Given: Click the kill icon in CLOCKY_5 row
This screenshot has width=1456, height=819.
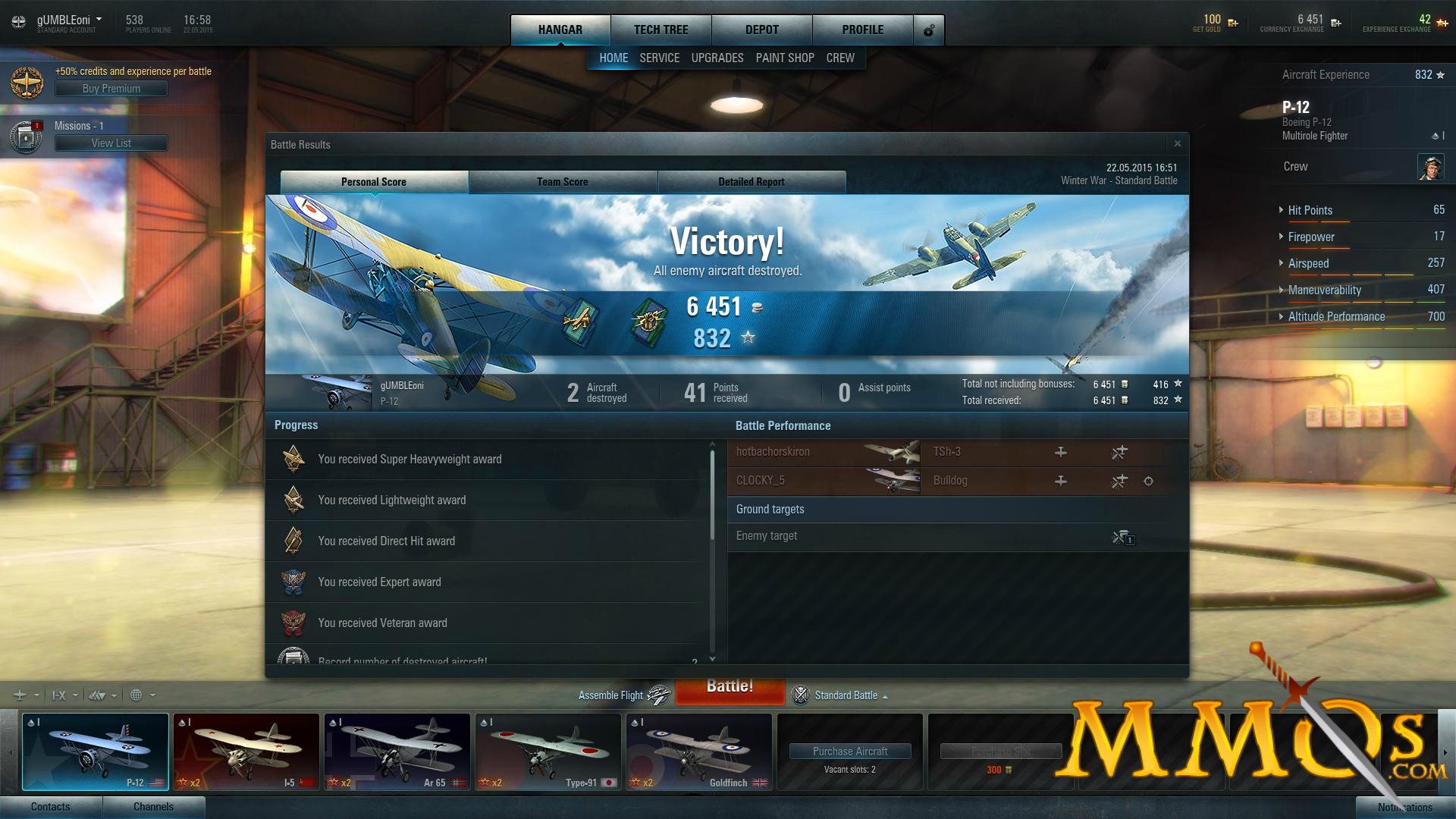Looking at the screenshot, I should (1061, 481).
